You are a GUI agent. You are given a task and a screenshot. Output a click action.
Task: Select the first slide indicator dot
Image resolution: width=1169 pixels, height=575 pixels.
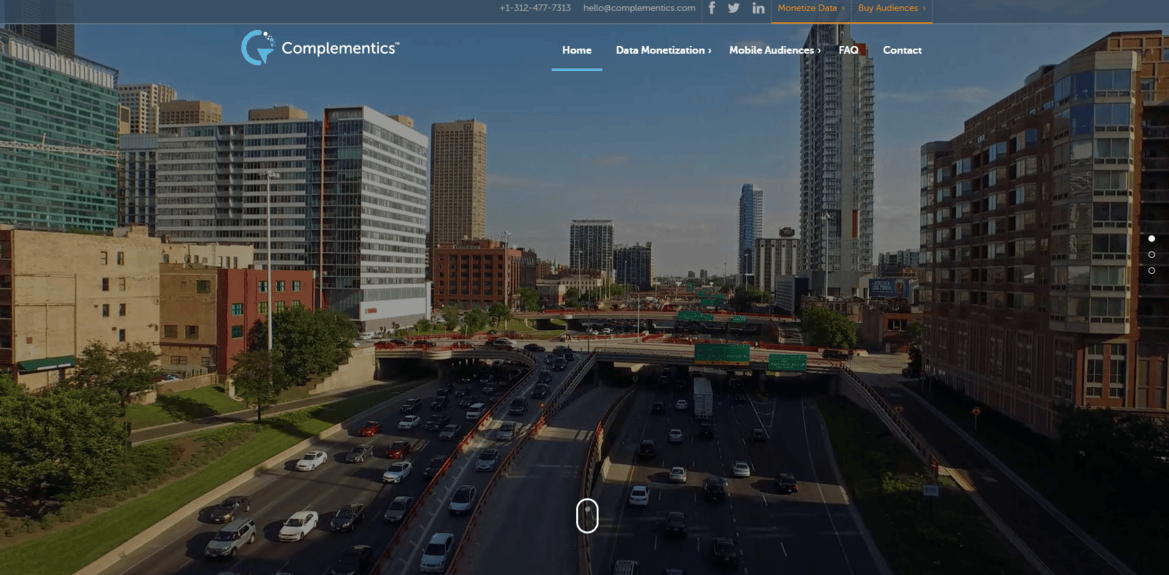[1151, 239]
